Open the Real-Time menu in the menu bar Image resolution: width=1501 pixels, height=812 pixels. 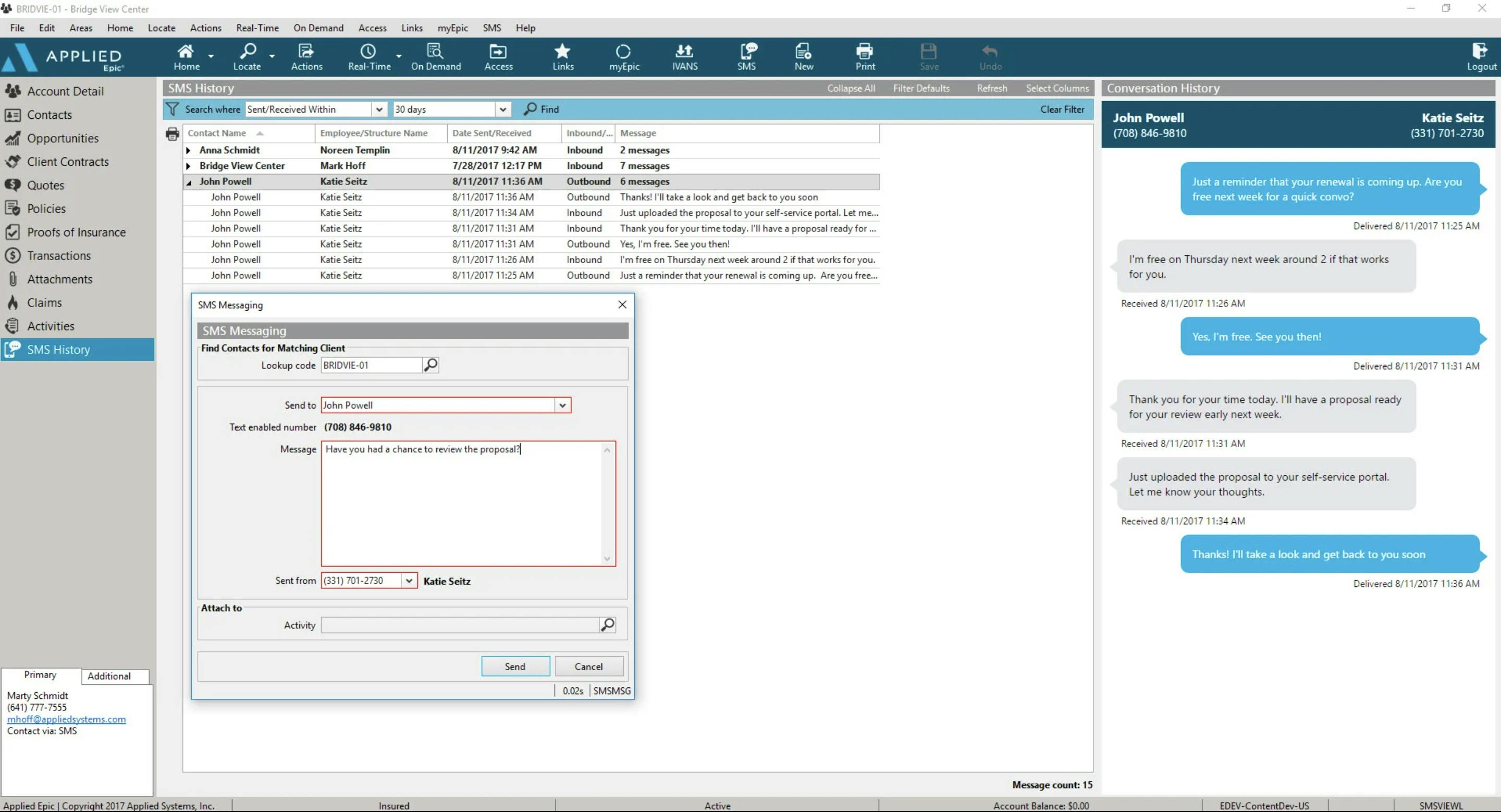257,28
